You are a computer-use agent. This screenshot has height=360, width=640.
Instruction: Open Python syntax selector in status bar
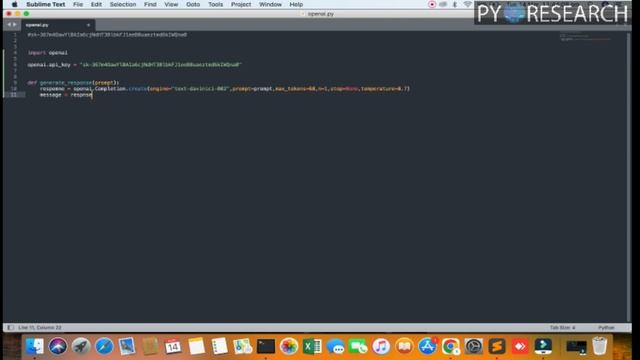click(x=606, y=327)
